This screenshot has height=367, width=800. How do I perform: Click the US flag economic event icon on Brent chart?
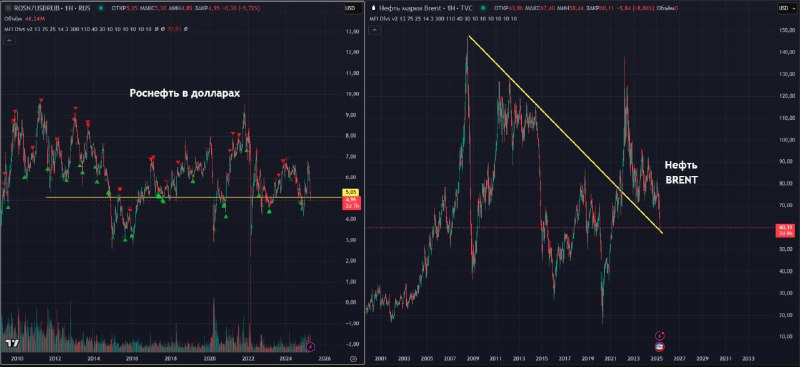click(659, 347)
